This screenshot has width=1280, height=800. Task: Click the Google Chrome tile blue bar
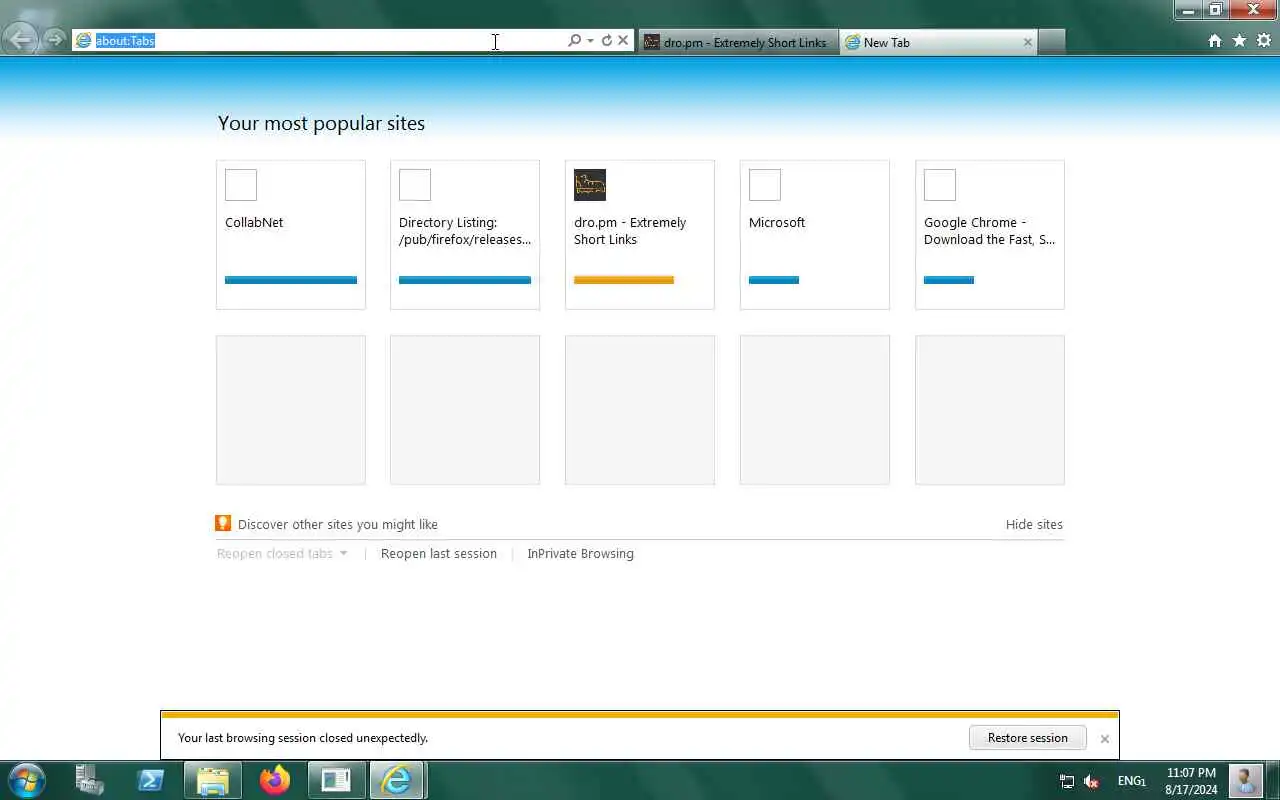tap(949, 280)
